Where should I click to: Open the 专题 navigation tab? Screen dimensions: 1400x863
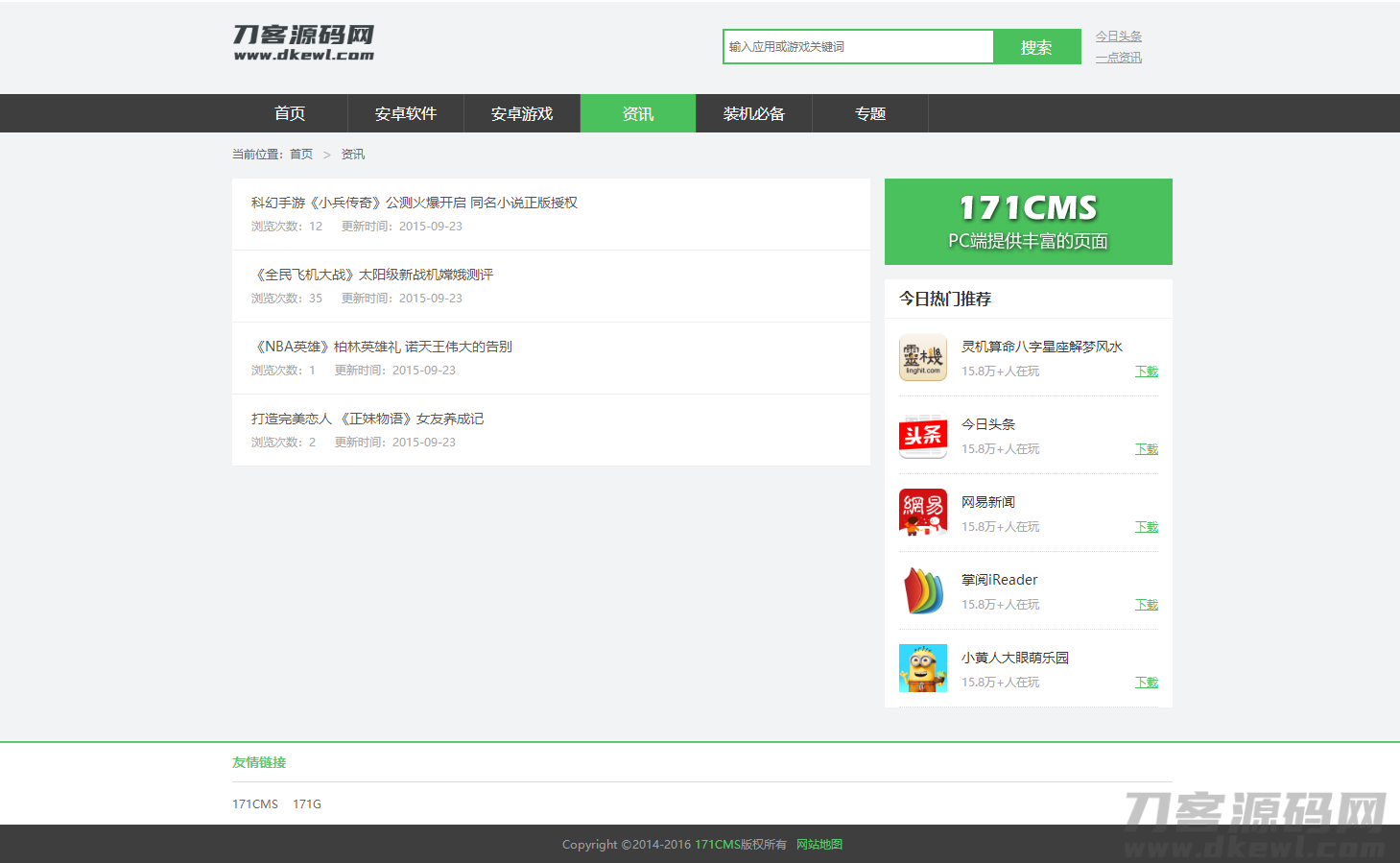[870, 113]
